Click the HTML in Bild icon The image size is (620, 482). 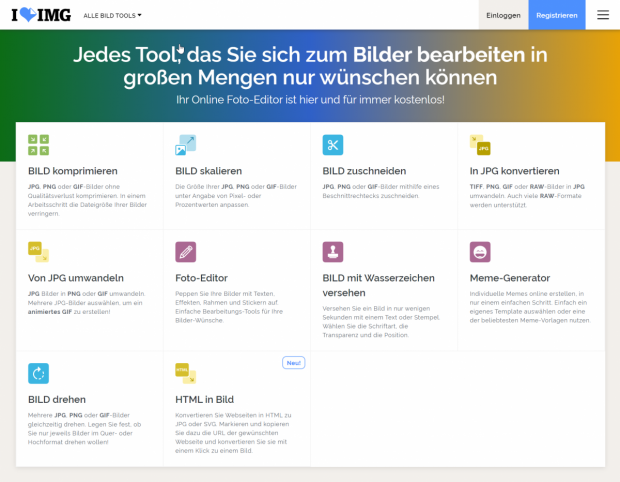[185, 373]
